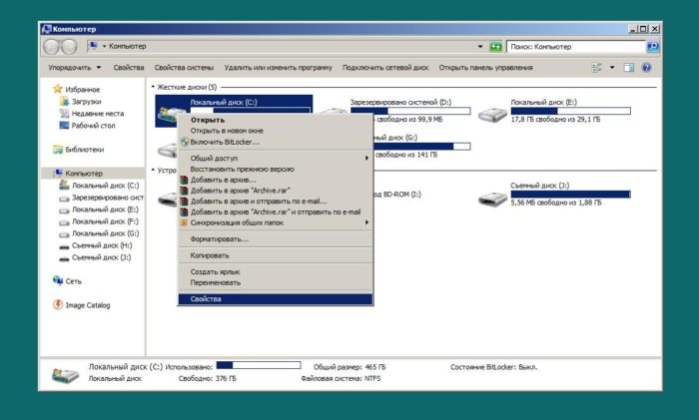
Task: Click the search magnifier icon
Action: click(653, 46)
